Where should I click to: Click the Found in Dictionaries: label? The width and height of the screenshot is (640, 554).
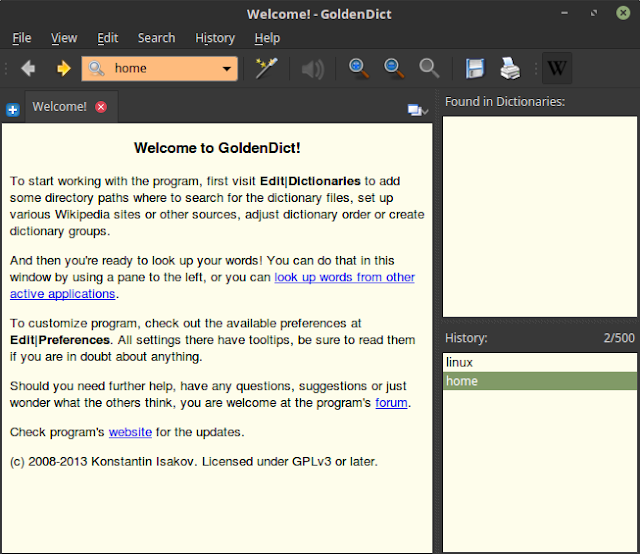(x=505, y=102)
